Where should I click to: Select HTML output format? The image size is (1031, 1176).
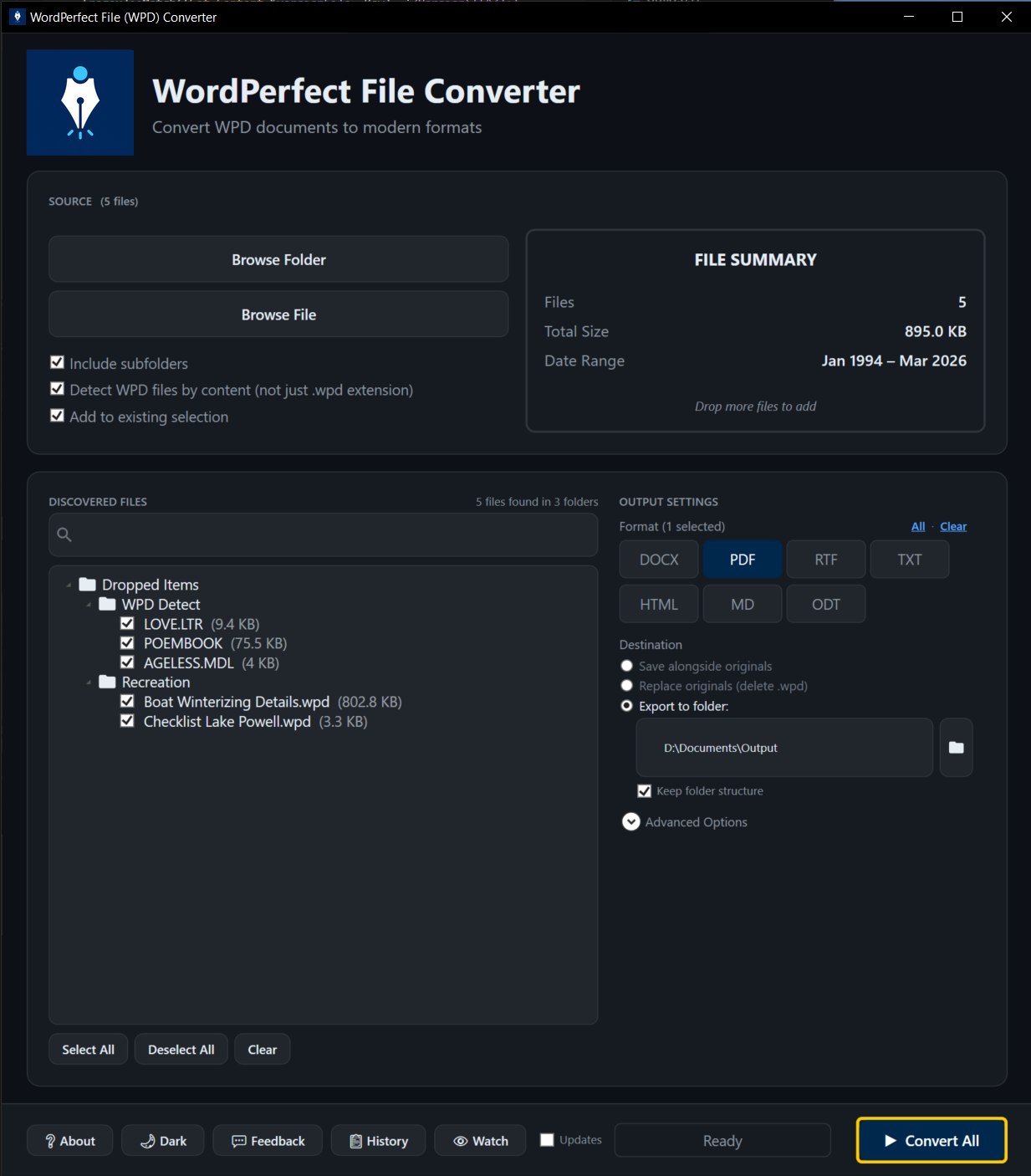[659, 604]
